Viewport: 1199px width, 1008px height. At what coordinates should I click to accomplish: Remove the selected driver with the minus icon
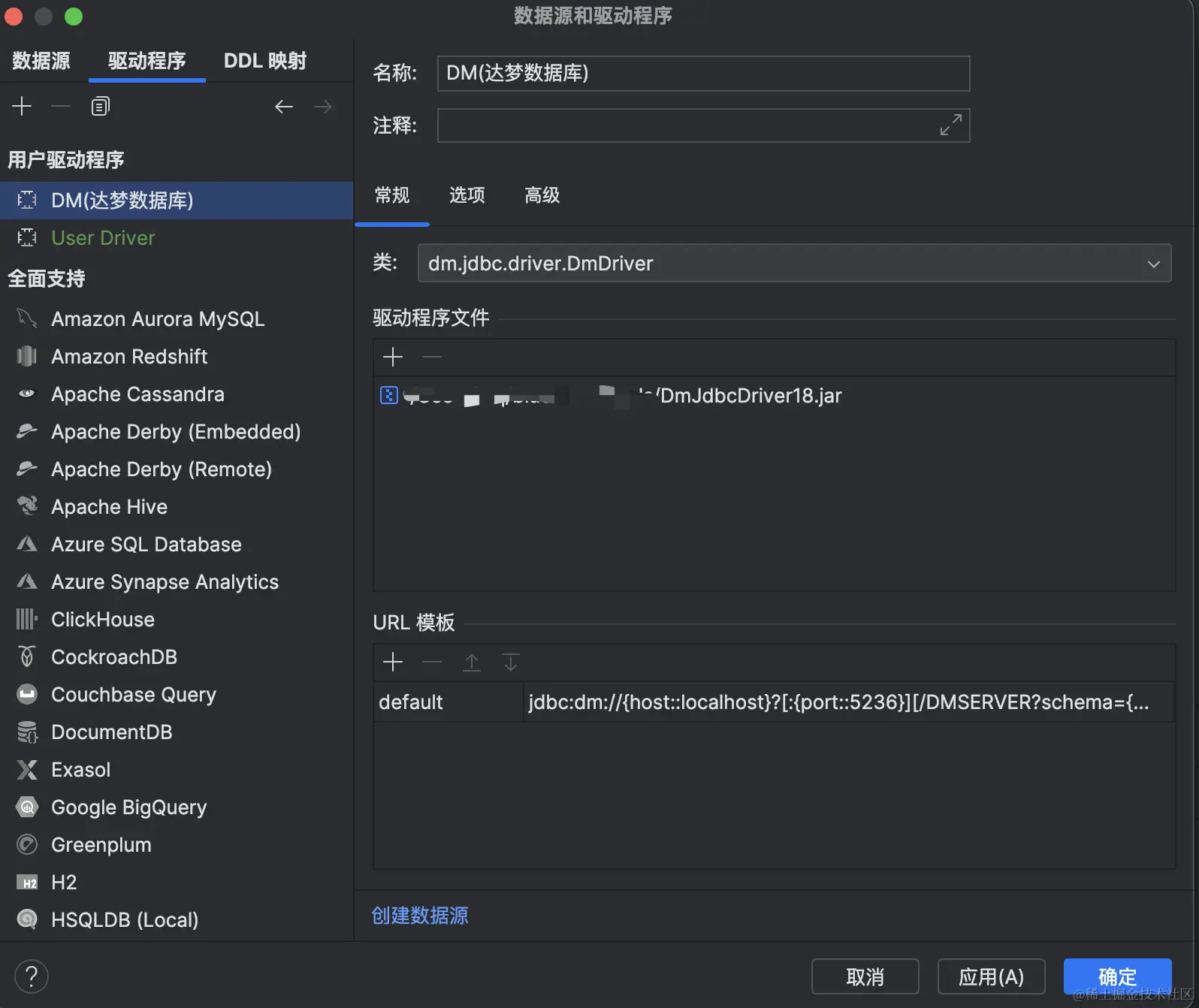pos(61,107)
